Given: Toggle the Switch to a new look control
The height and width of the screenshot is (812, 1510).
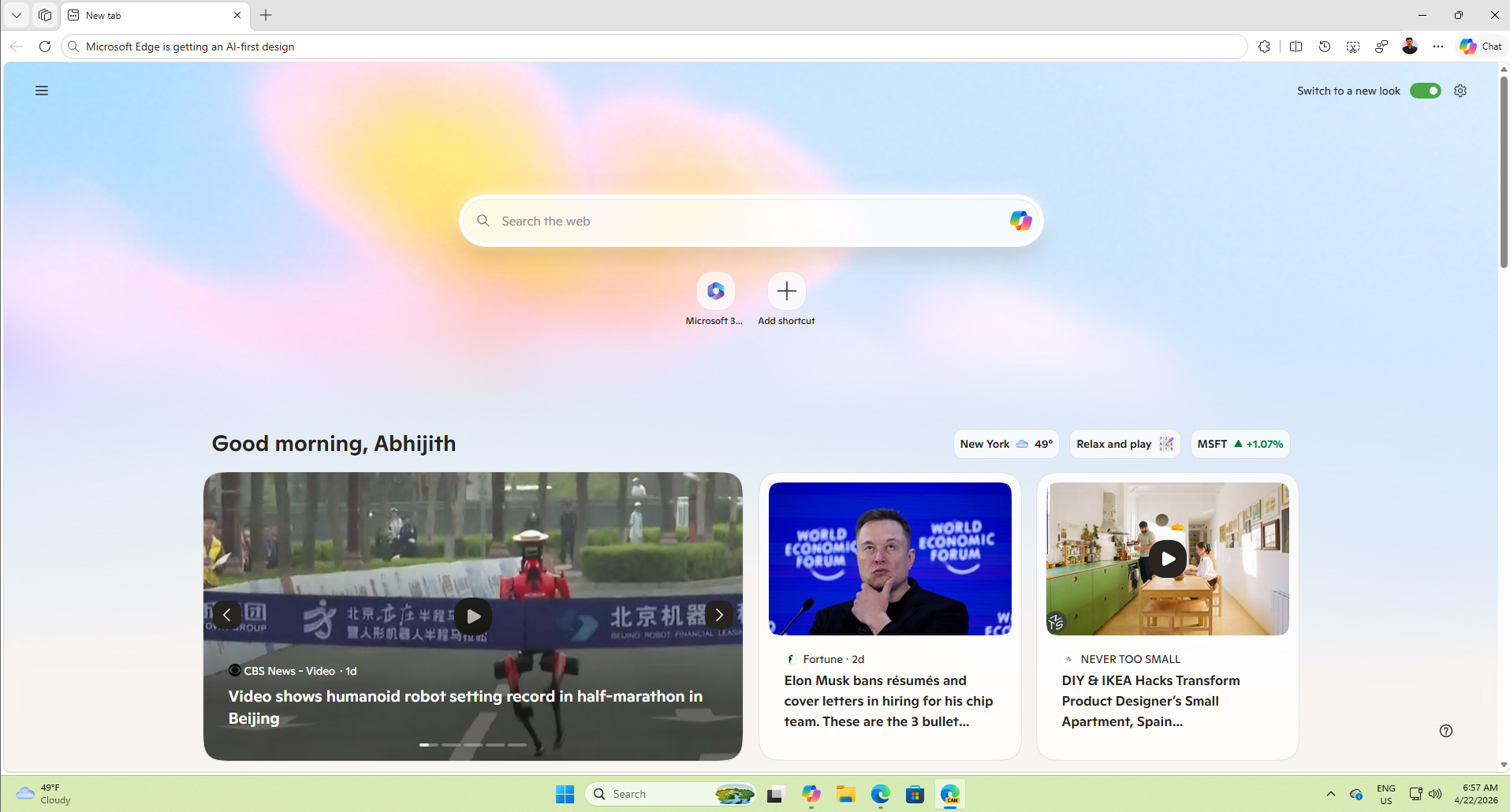Looking at the screenshot, I should [x=1426, y=91].
